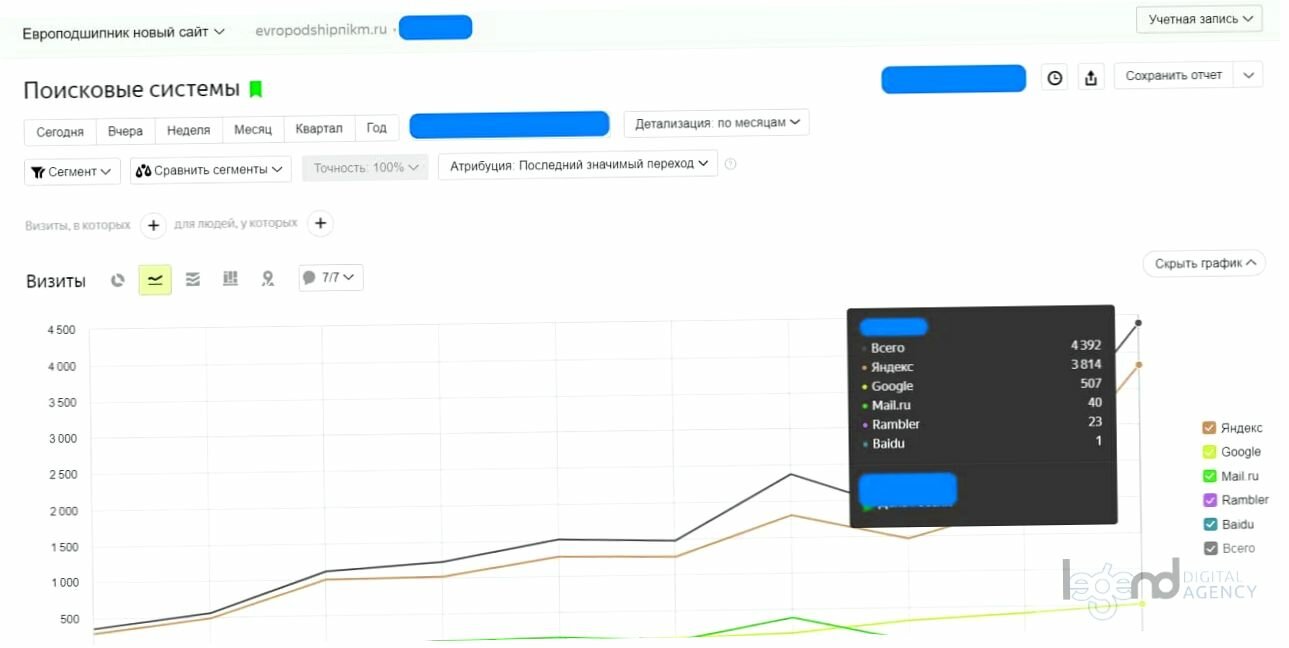Open the report history clock icon
This screenshot has height=648, width=1289.
1054,77
